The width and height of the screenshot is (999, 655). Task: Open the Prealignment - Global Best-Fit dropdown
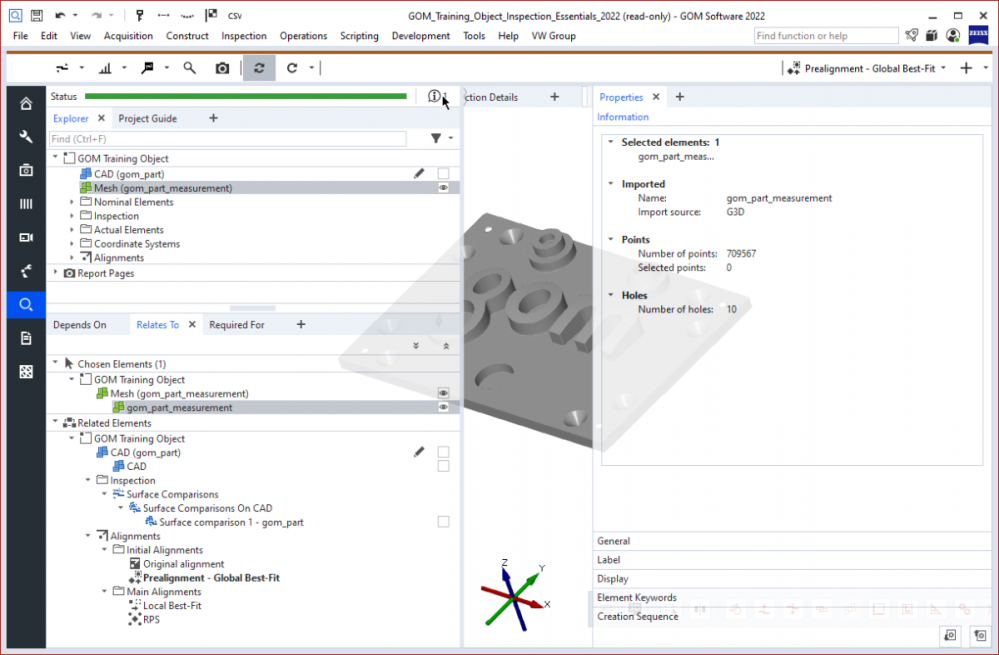[x=866, y=68]
